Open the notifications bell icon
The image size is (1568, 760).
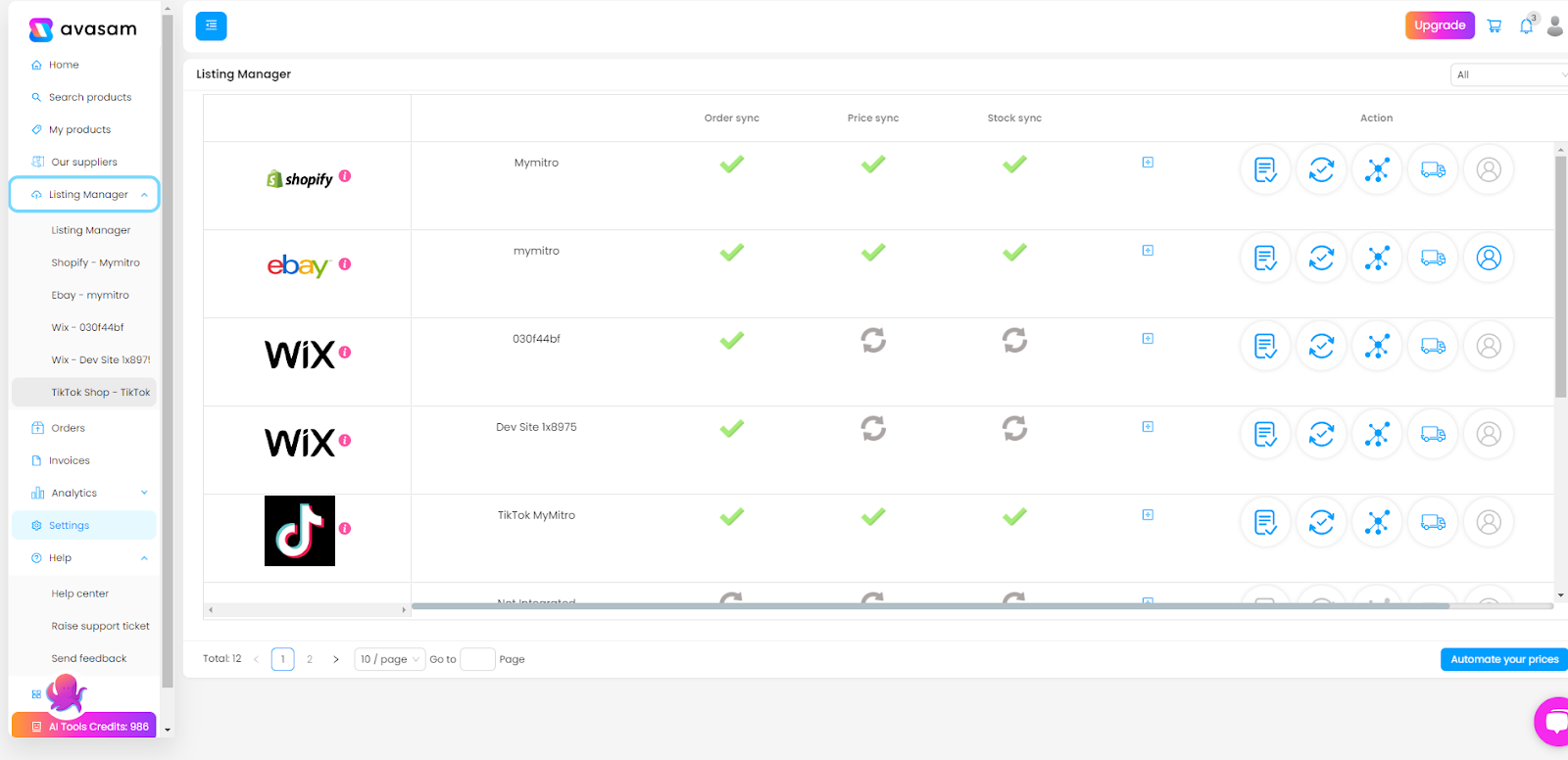[x=1526, y=26]
